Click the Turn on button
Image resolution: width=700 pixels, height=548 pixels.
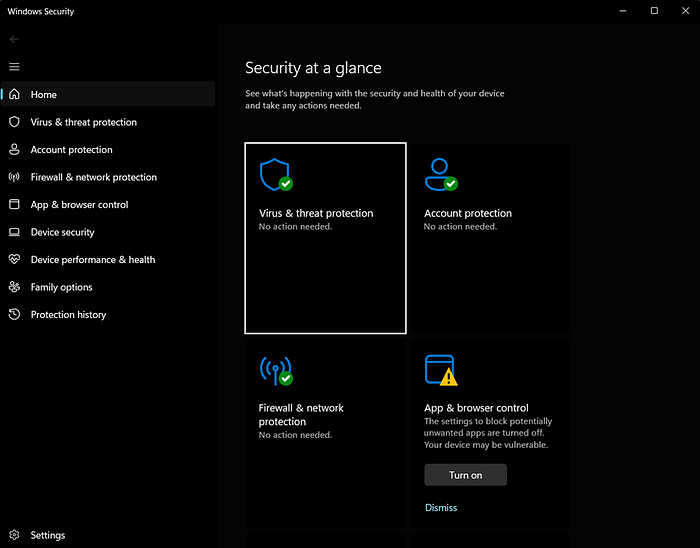[465, 475]
